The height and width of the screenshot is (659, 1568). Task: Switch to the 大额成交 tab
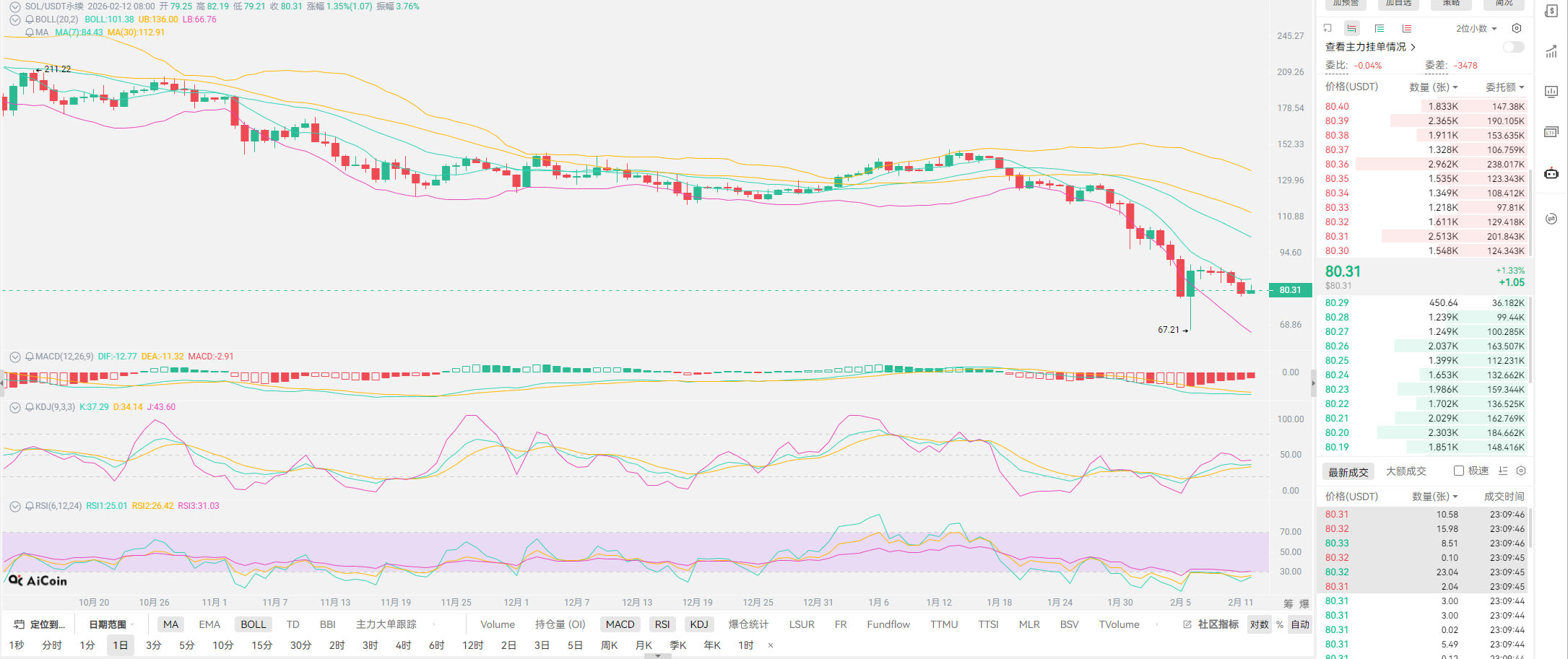pyautogui.click(x=1405, y=471)
